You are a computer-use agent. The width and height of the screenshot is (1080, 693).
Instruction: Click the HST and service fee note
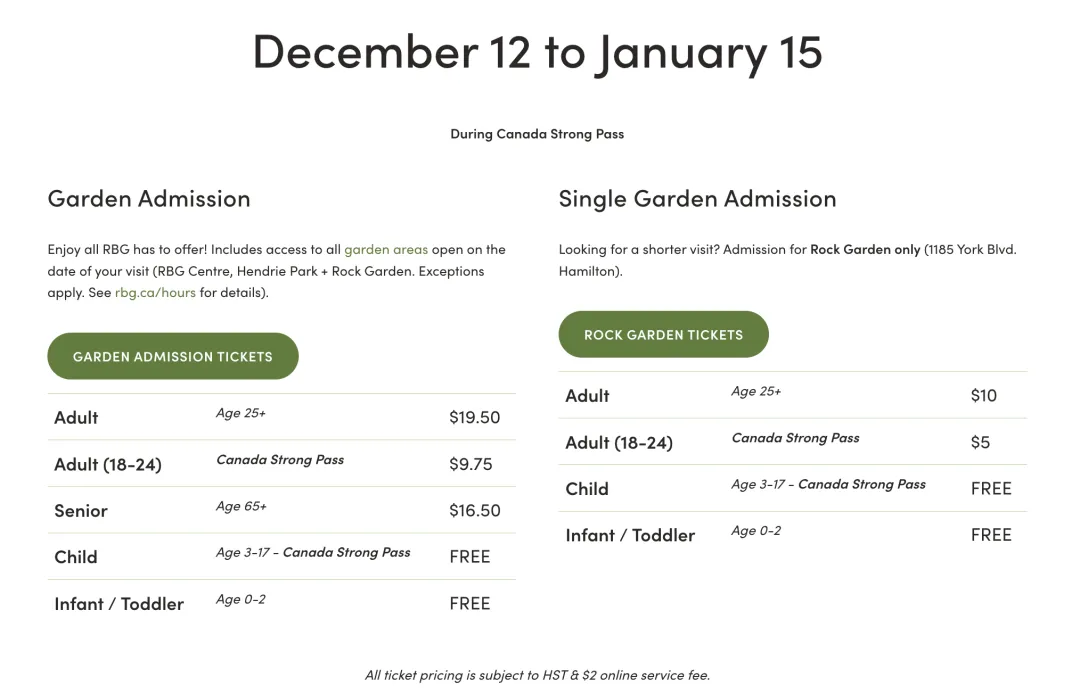point(537,675)
